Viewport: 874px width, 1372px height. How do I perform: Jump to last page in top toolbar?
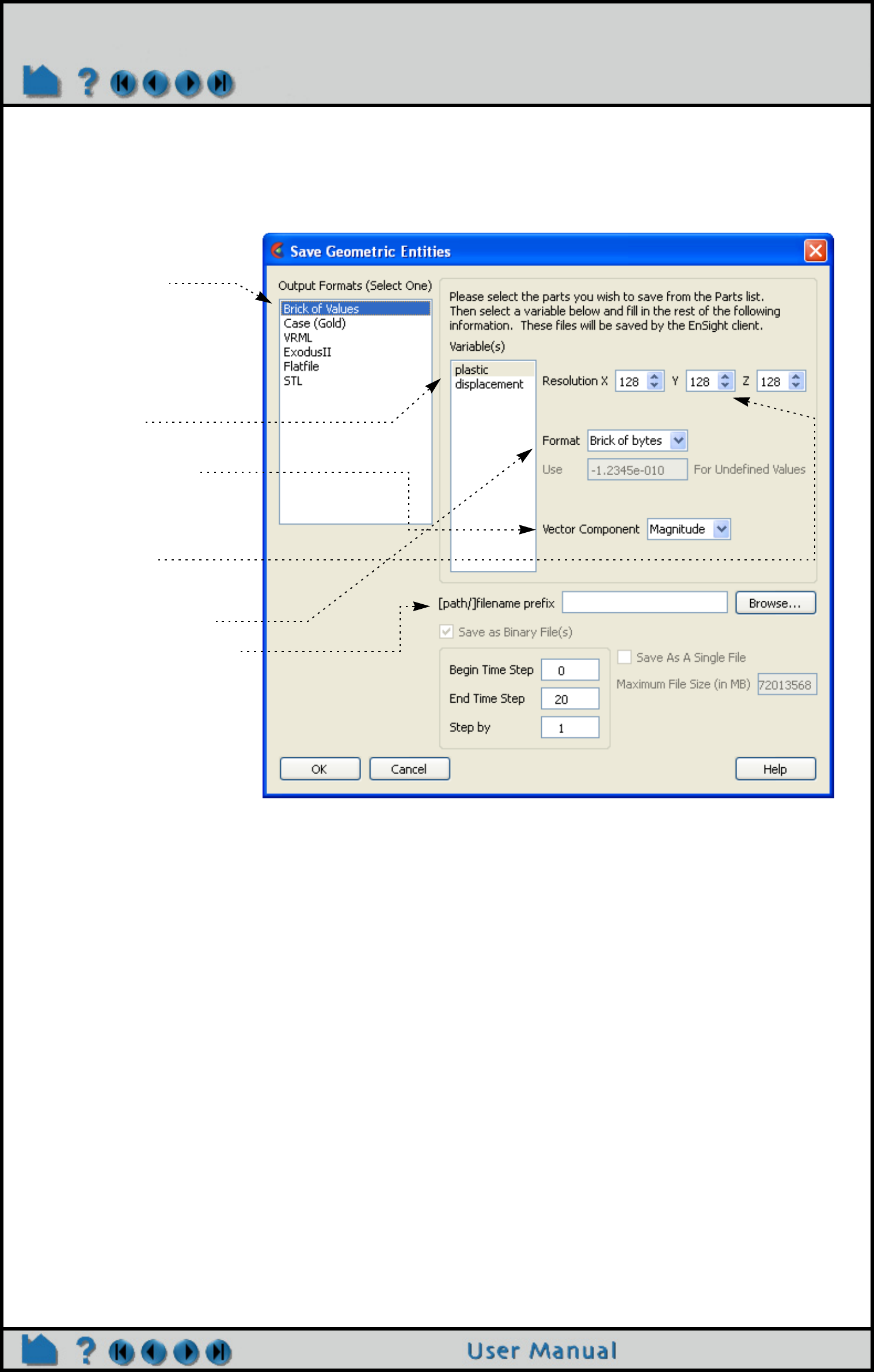pyautogui.click(x=221, y=84)
